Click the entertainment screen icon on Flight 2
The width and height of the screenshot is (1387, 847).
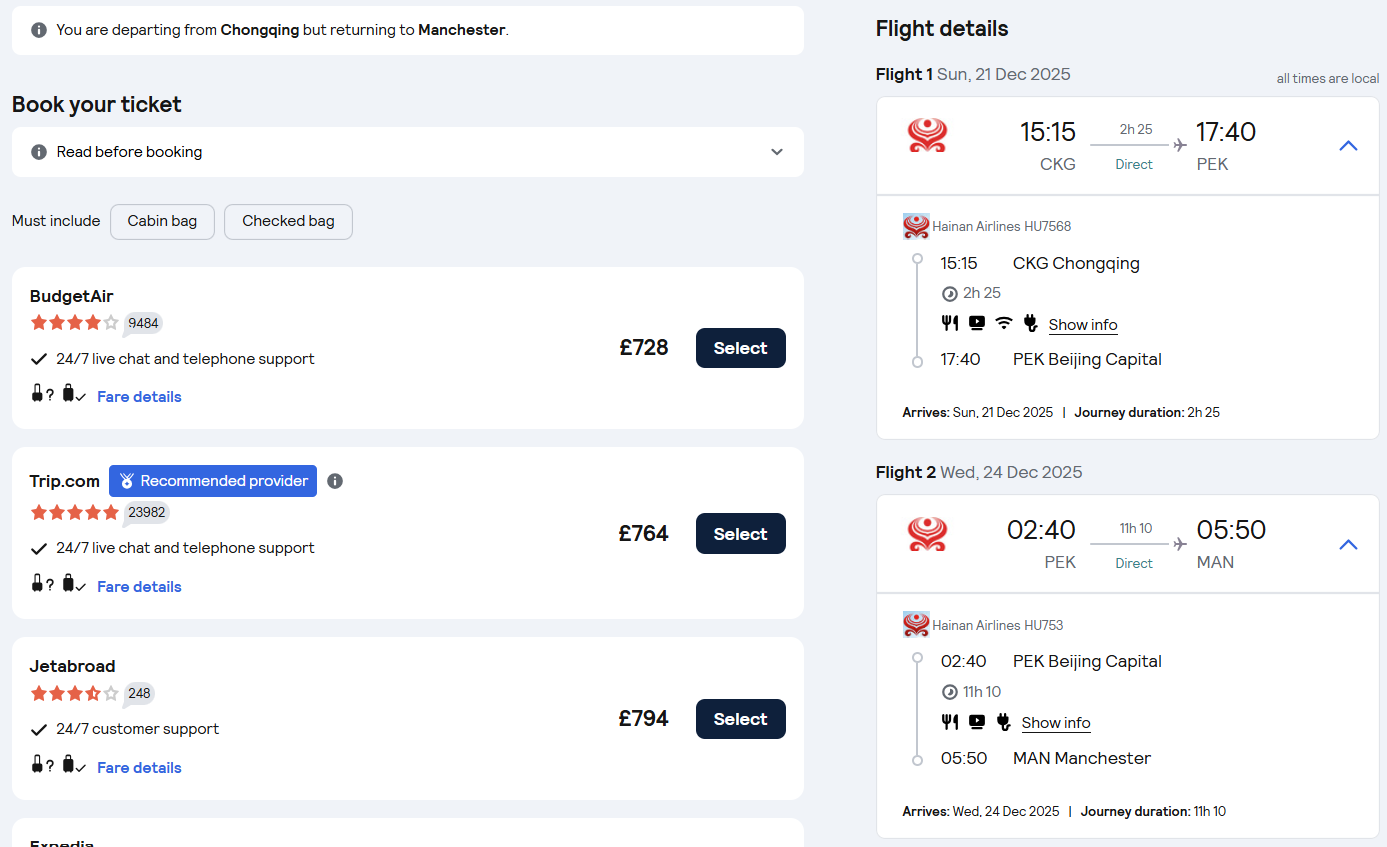977,722
